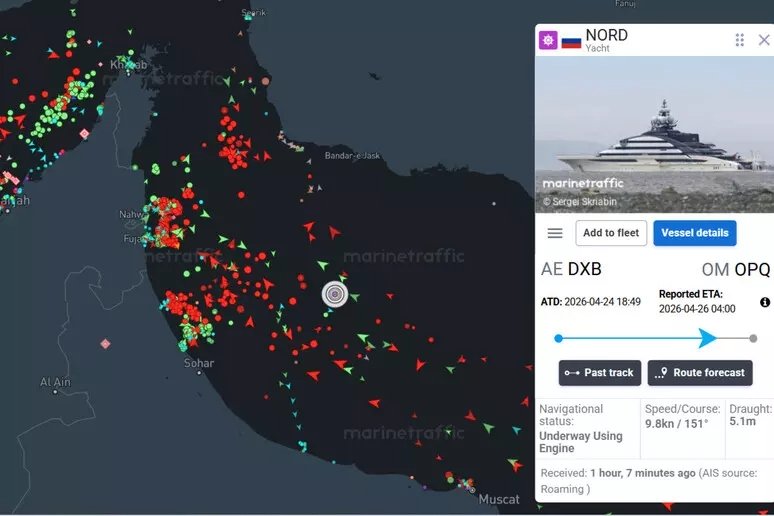Open the hamburger menu in vessel panel
Viewport: 774px width, 516px height.
coord(555,233)
